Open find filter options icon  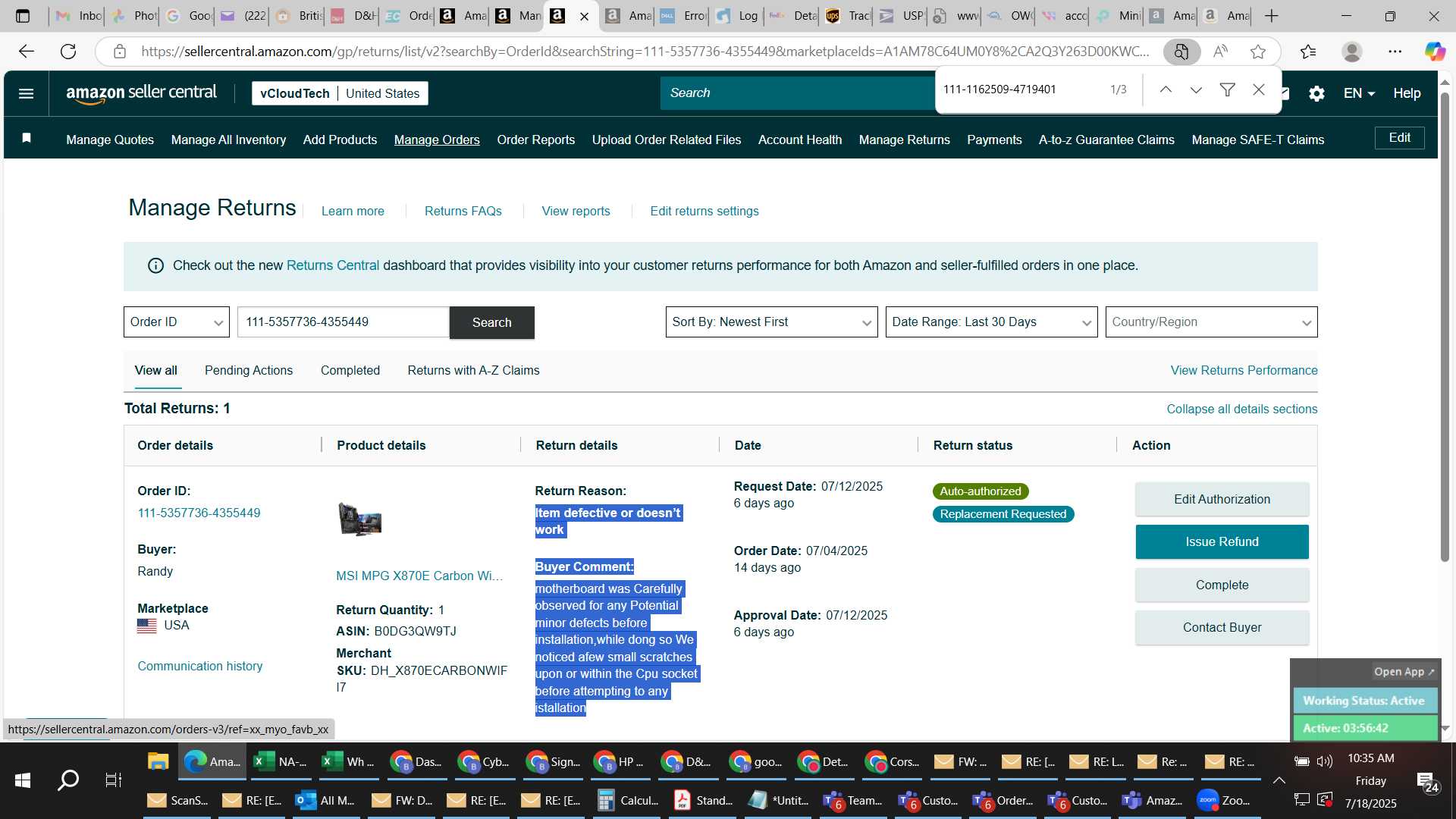[x=1227, y=89]
